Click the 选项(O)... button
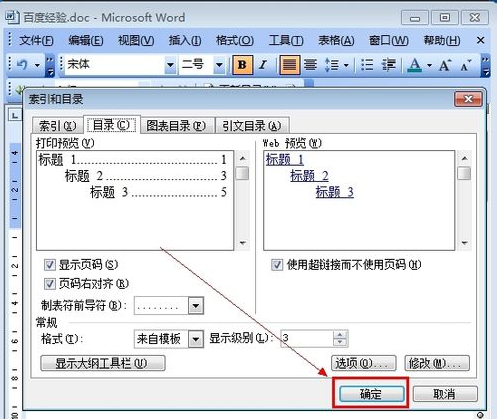 (x=364, y=363)
